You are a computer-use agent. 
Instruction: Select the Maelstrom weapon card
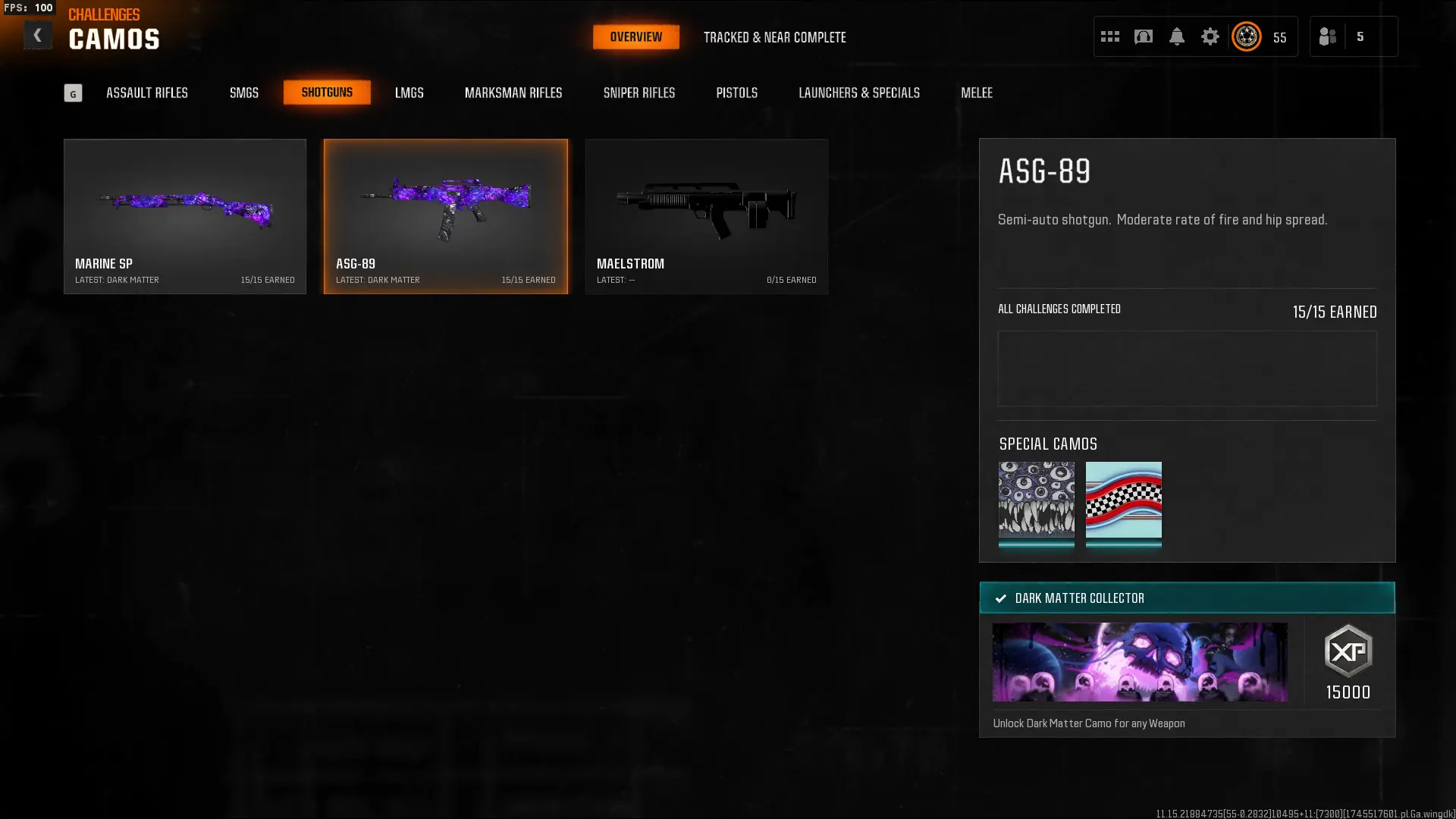pos(706,216)
